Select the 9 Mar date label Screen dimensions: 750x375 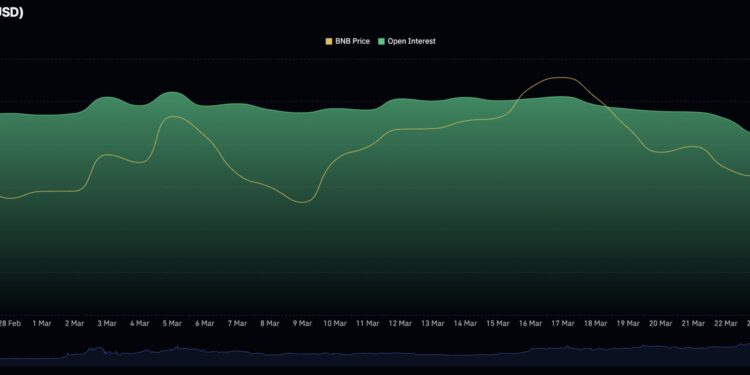[x=302, y=323]
